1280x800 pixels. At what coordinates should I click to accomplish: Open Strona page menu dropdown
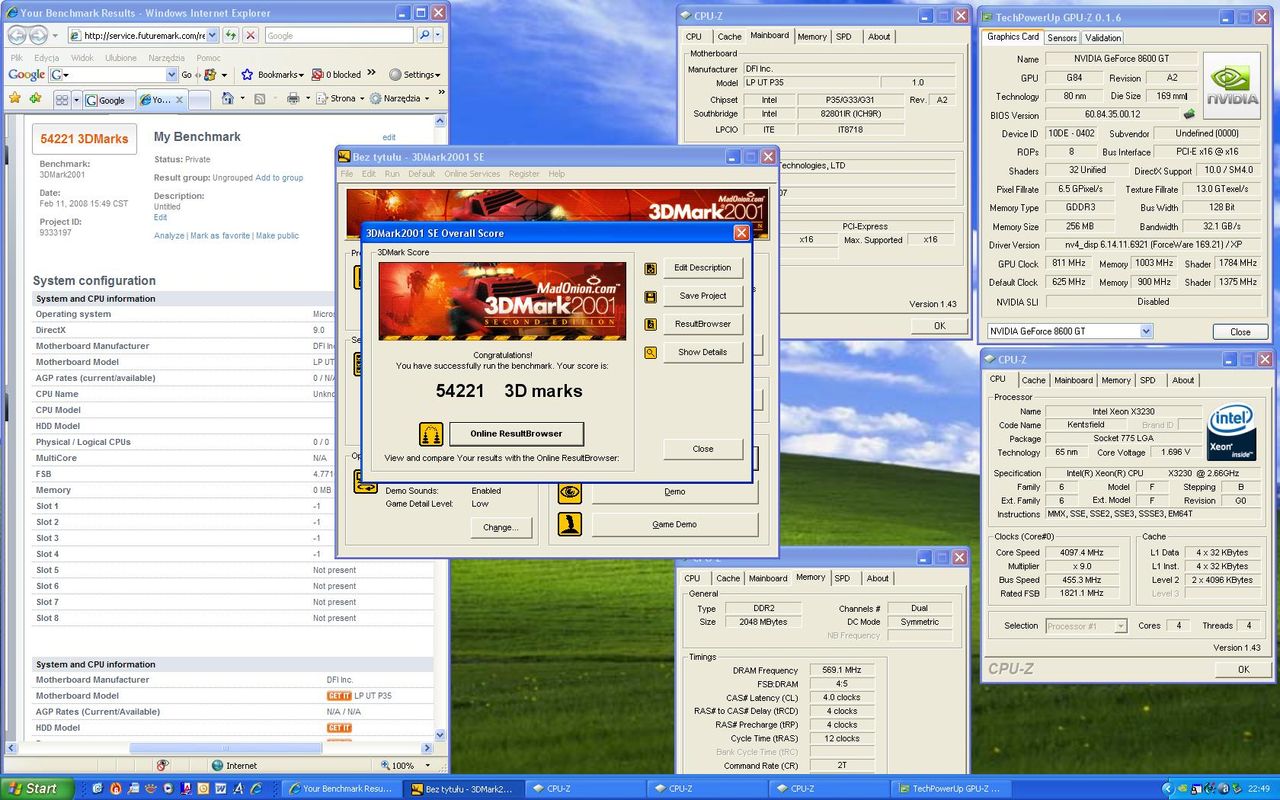[361, 99]
